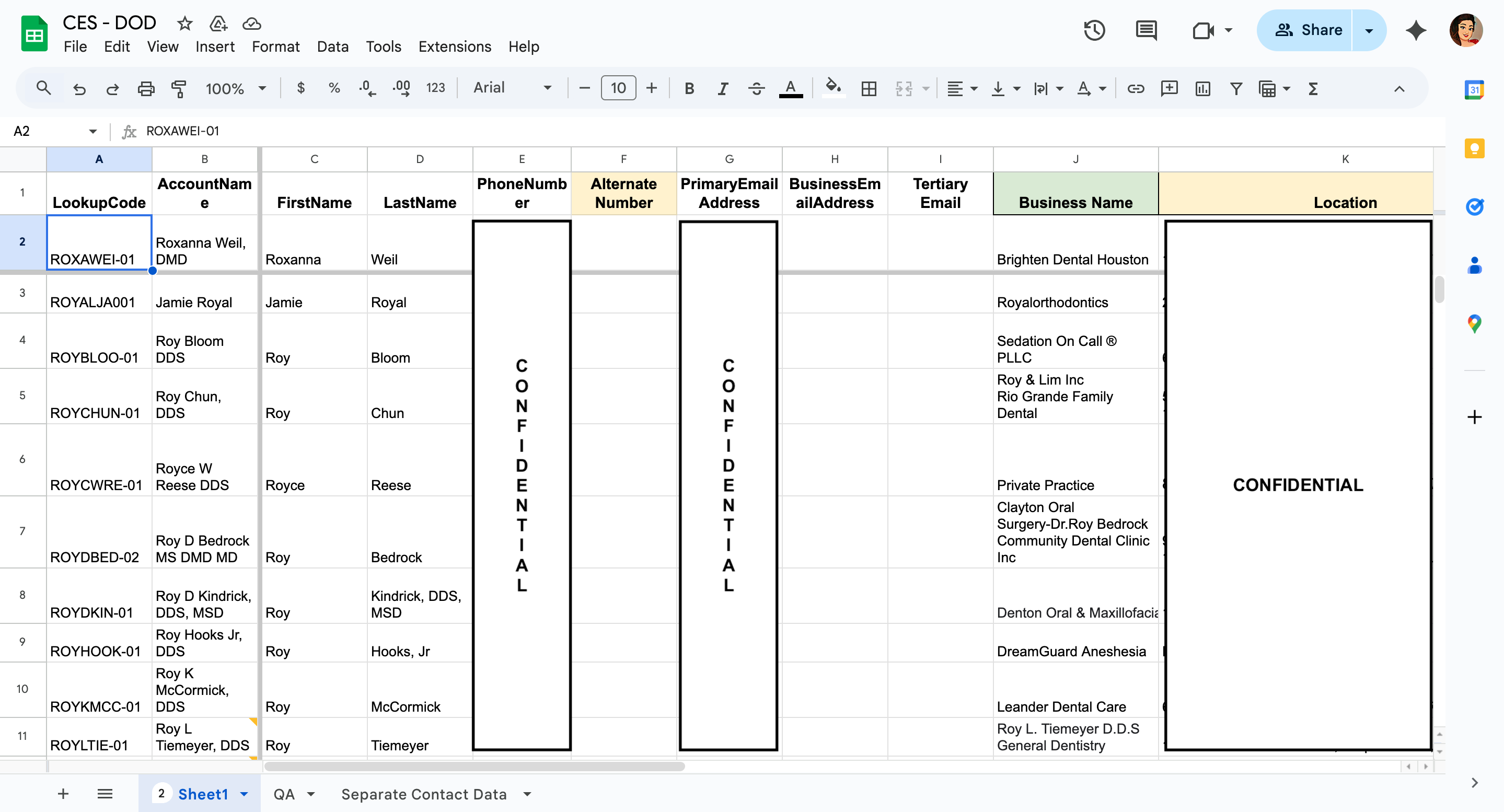Open the Arial font dropdown
This screenshot has width=1504, height=812.
[x=512, y=88]
